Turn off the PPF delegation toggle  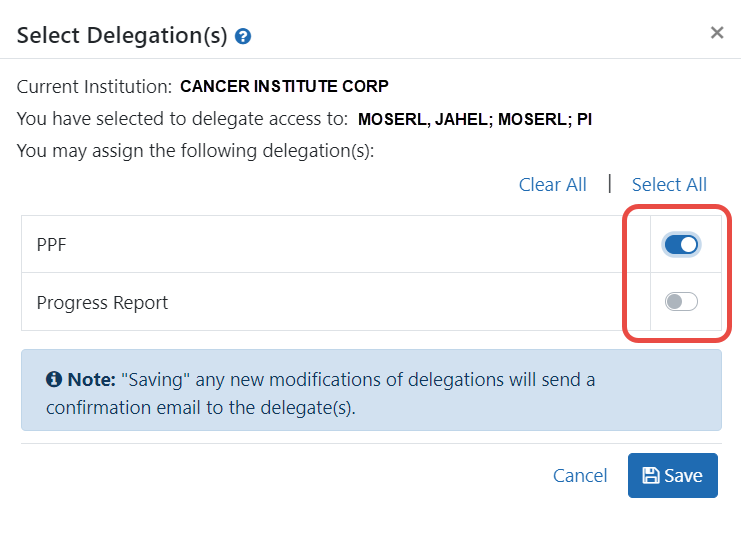pyautogui.click(x=681, y=245)
